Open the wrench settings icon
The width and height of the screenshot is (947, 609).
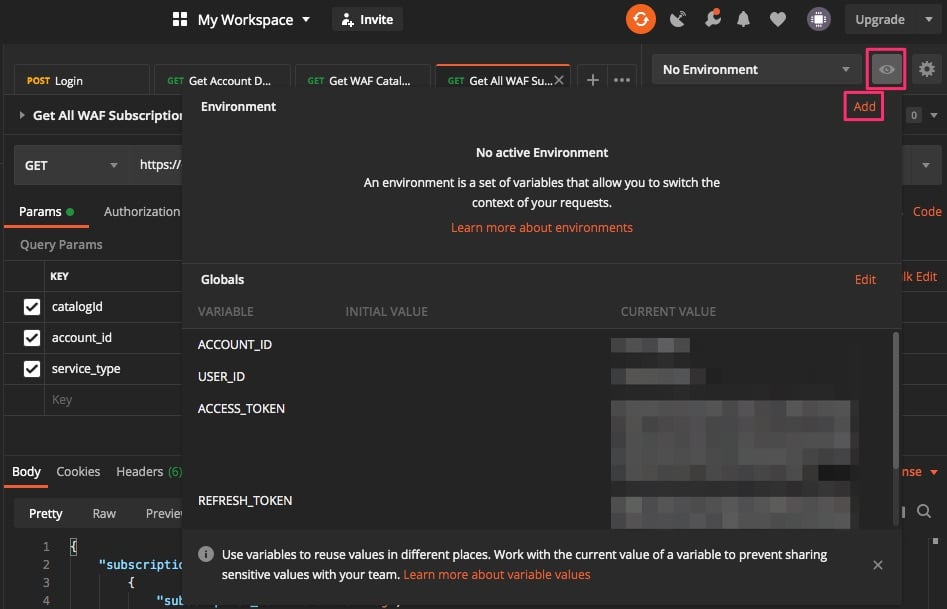pyautogui.click(x=713, y=19)
